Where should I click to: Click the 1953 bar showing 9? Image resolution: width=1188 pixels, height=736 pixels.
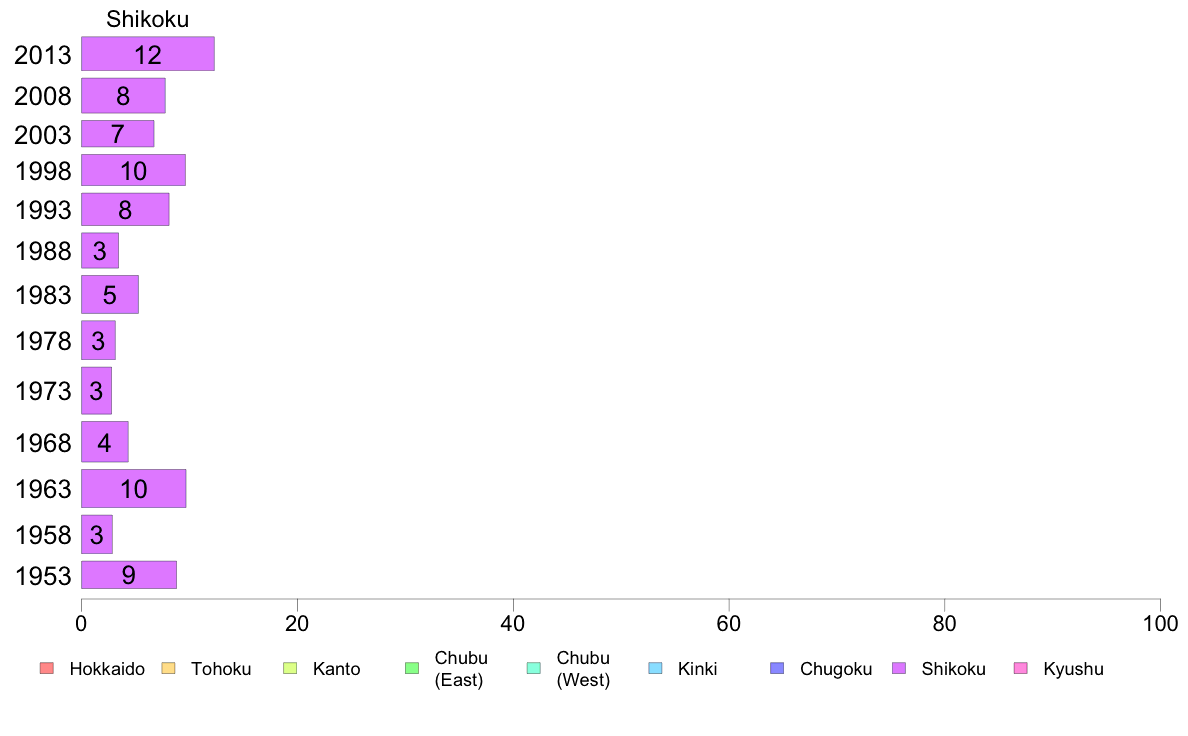[x=129, y=575]
